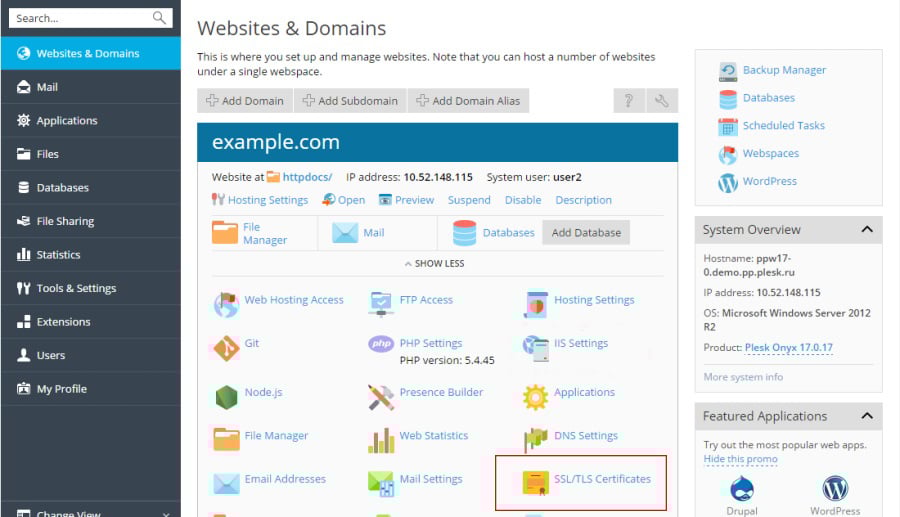Collapse with the SHOW LESS toggle
This screenshot has width=900, height=517.
[x=435, y=263]
